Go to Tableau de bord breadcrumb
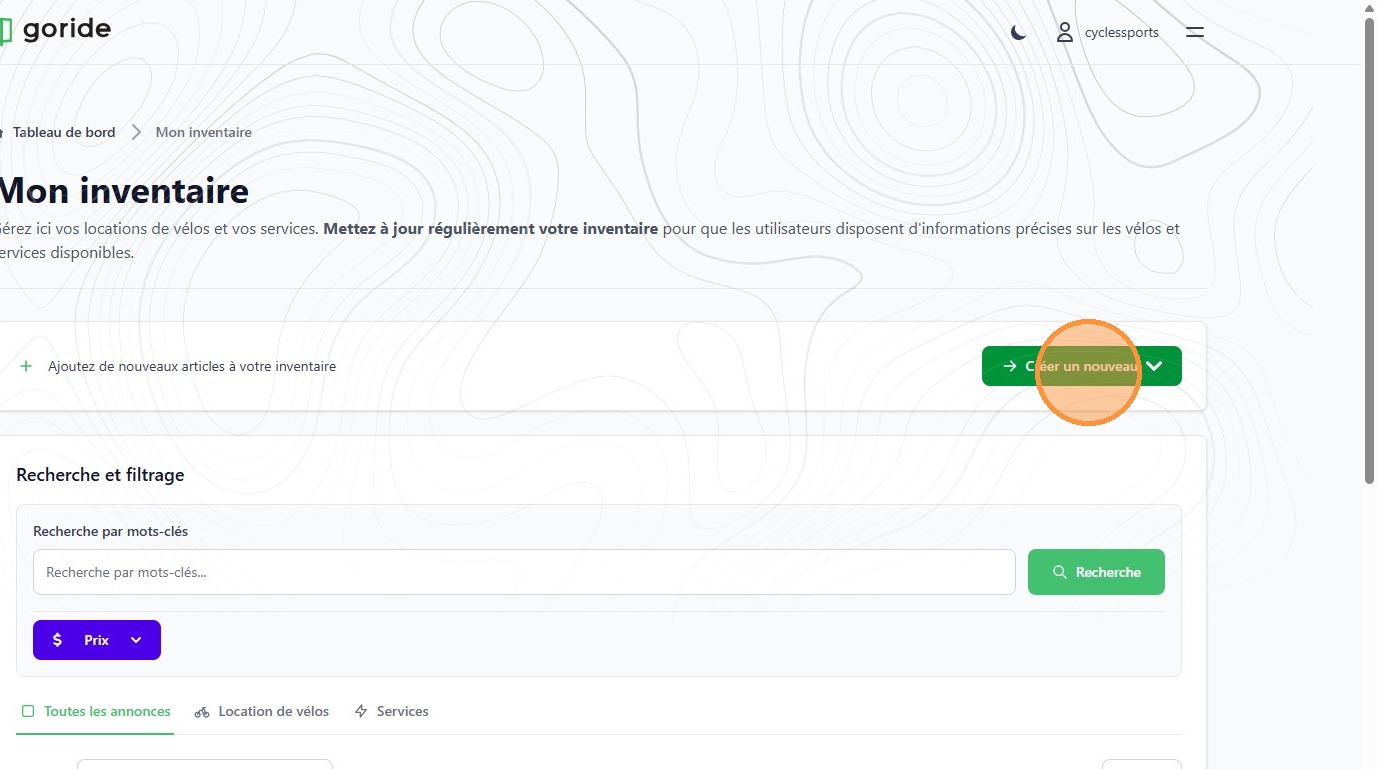The height and width of the screenshot is (769, 1377). coord(64,132)
